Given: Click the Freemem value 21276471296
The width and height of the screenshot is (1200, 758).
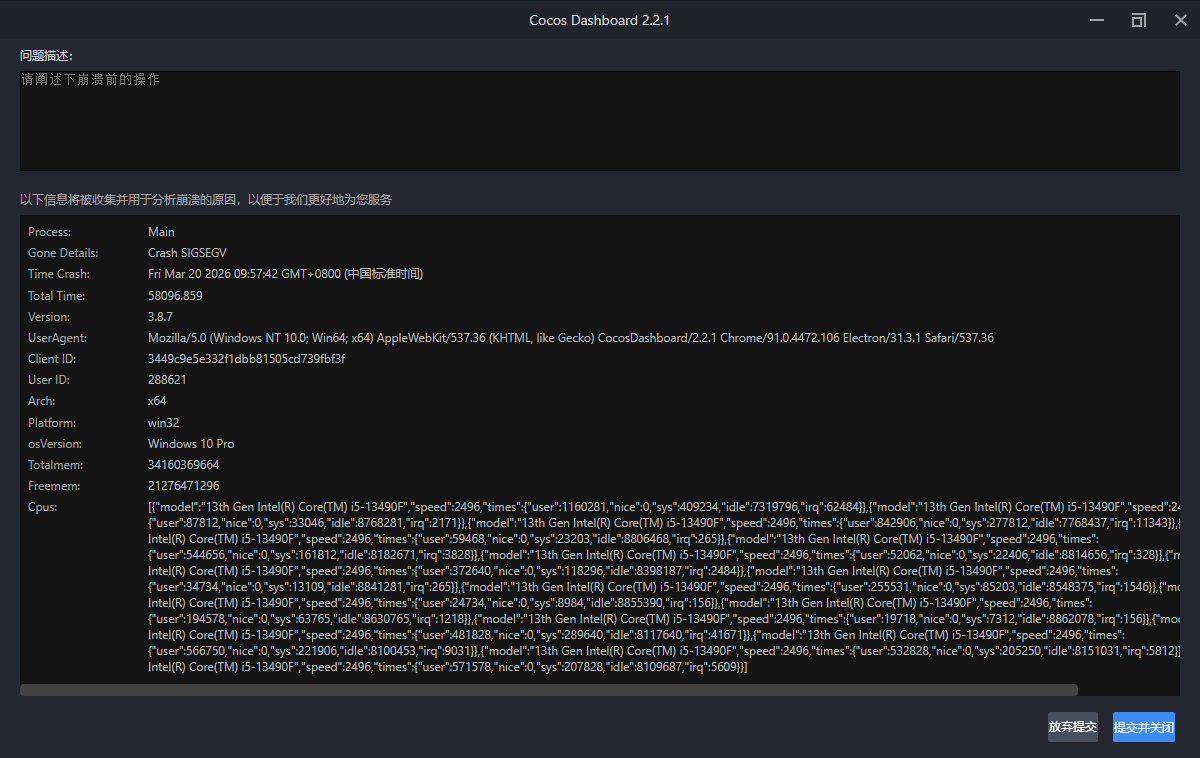Looking at the screenshot, I should pos(184,486).
